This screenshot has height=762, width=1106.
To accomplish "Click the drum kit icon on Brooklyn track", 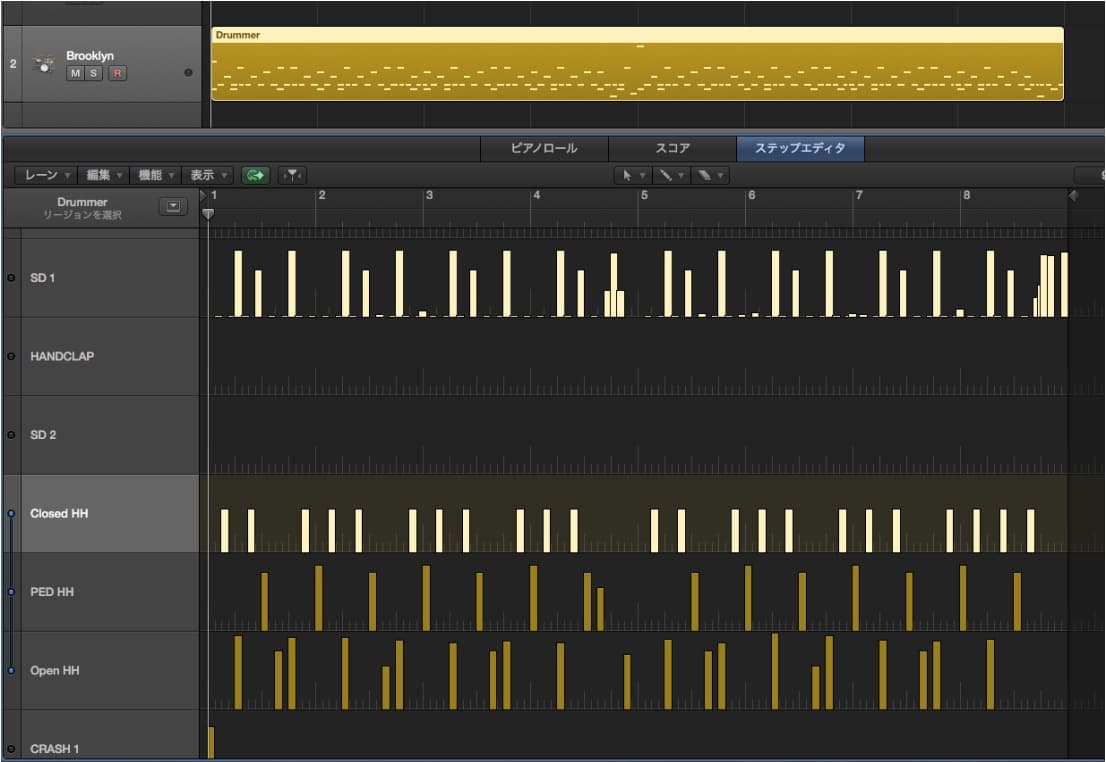I will coord(43,64).
